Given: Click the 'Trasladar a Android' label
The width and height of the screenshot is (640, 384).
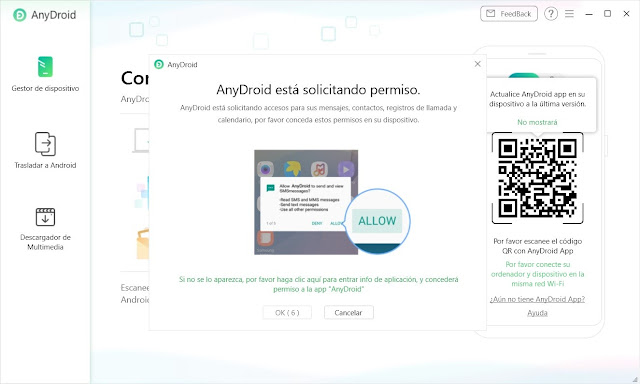Looking at the screenshot, I should [45, 165].
